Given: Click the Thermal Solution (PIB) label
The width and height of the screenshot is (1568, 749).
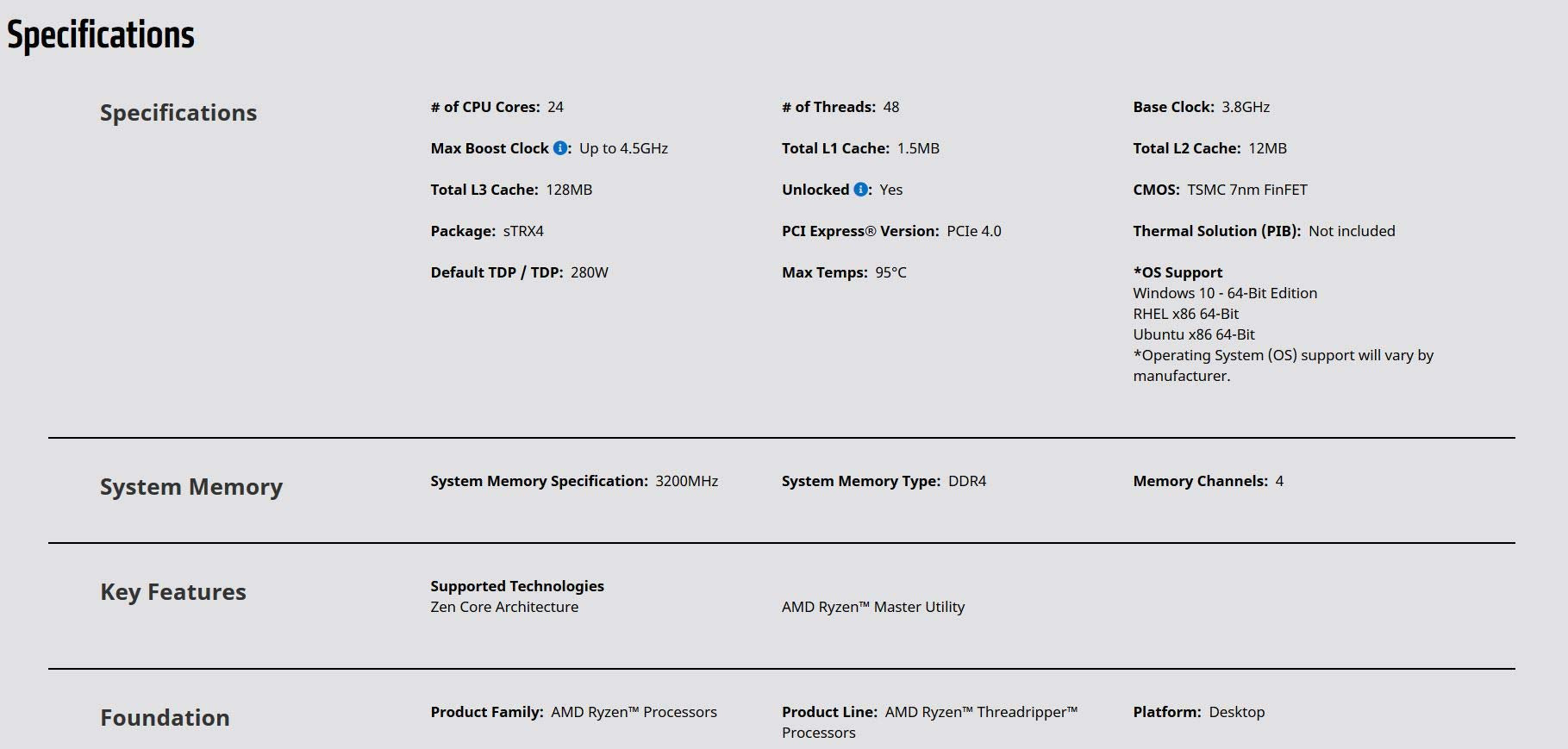Looking at the screenshot, I should click(x=1216, y=231).
